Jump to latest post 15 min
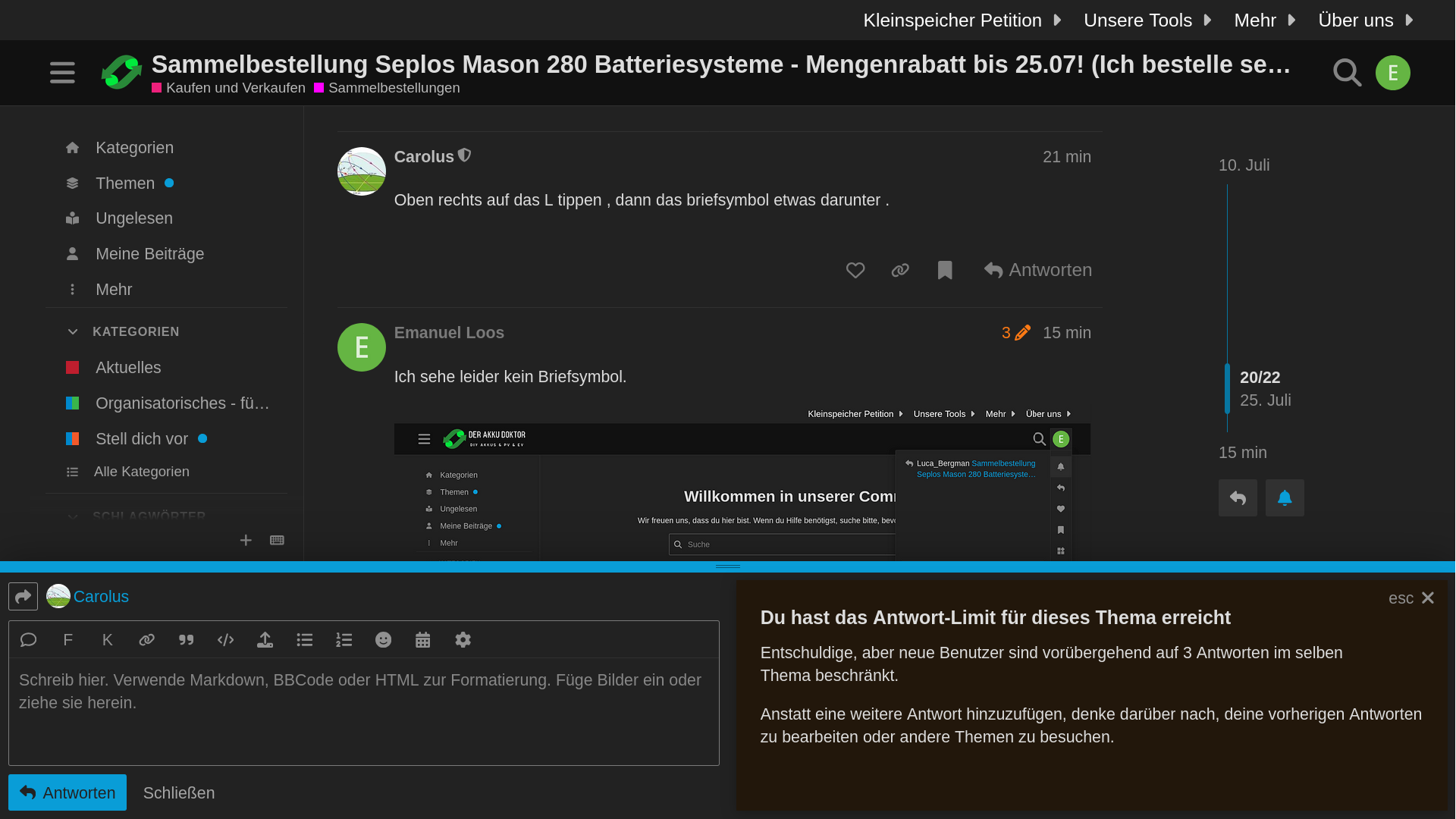 tap(1242, 453)
